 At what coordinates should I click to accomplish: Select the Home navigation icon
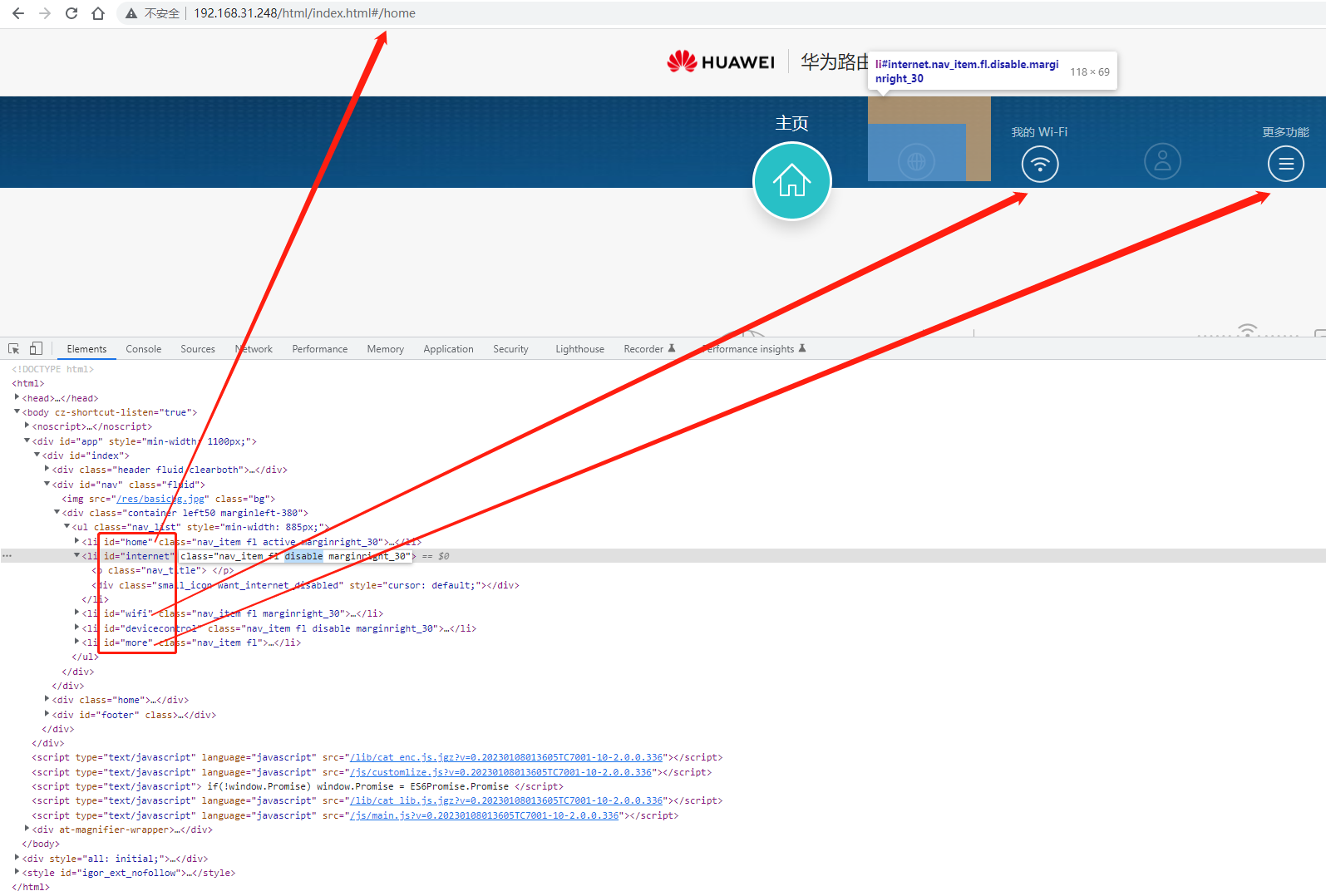tap(791, 180)
